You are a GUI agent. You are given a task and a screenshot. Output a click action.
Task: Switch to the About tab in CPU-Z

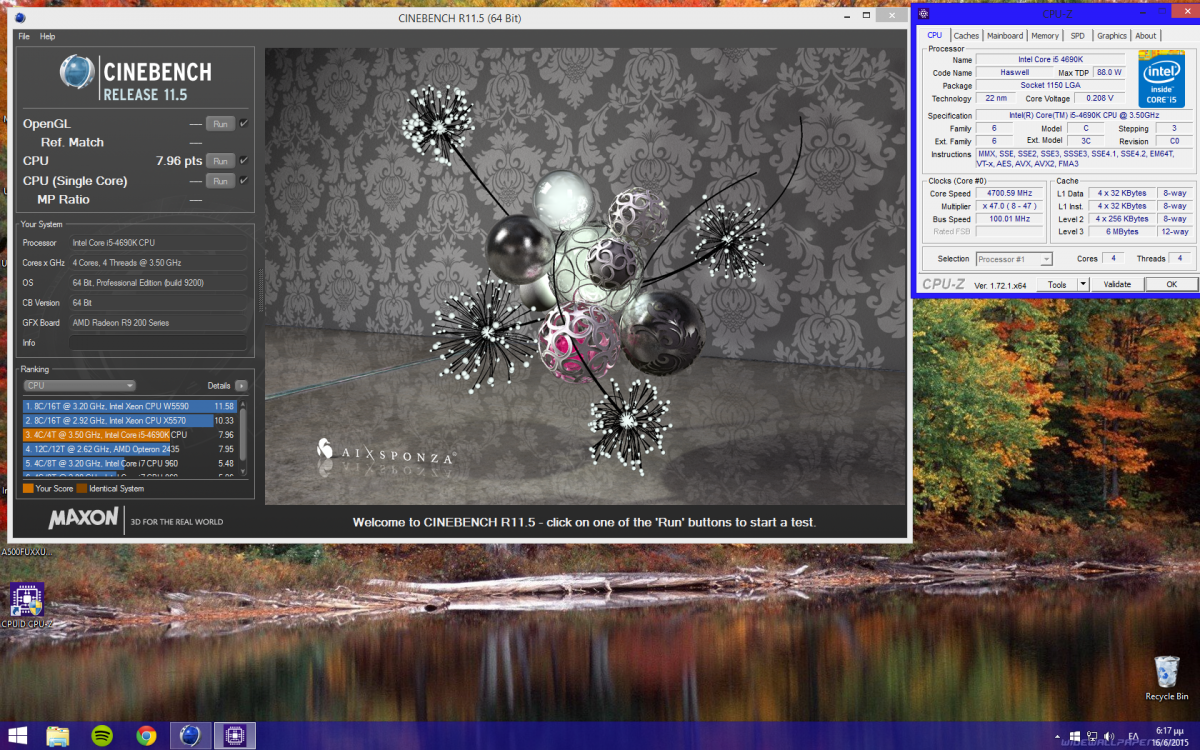(1146, 35)
